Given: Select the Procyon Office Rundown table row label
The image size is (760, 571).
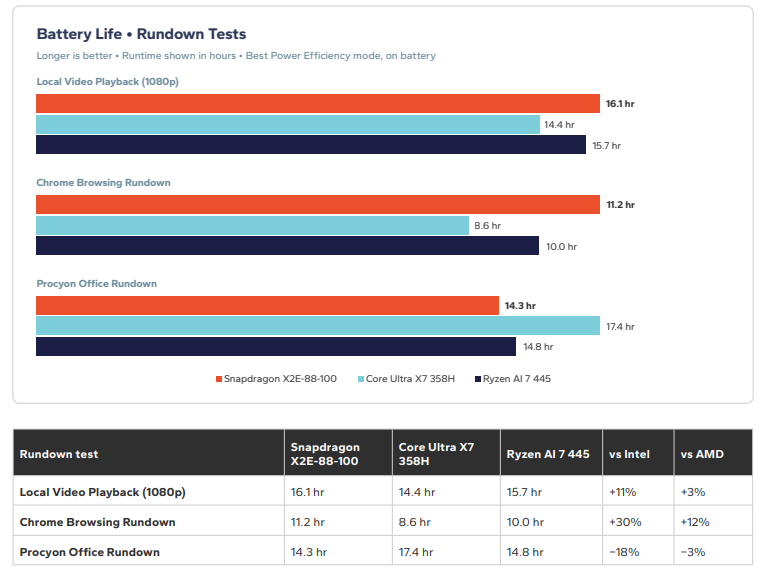Looking at the screenshot, I should pyautogui.click(x=90, y=552).
